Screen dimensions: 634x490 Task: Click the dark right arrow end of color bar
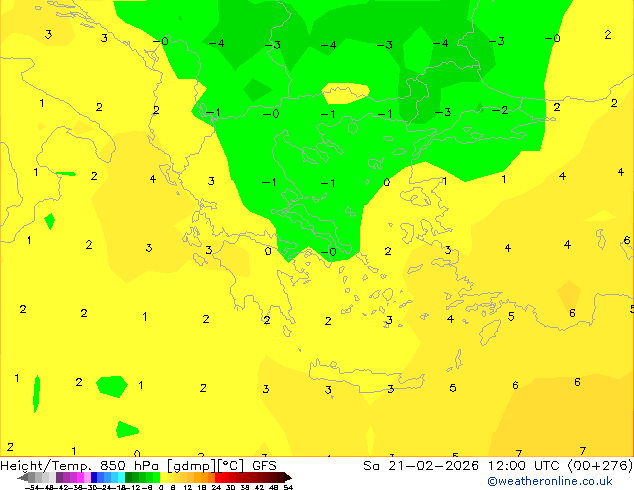click(x=288, y=477)
